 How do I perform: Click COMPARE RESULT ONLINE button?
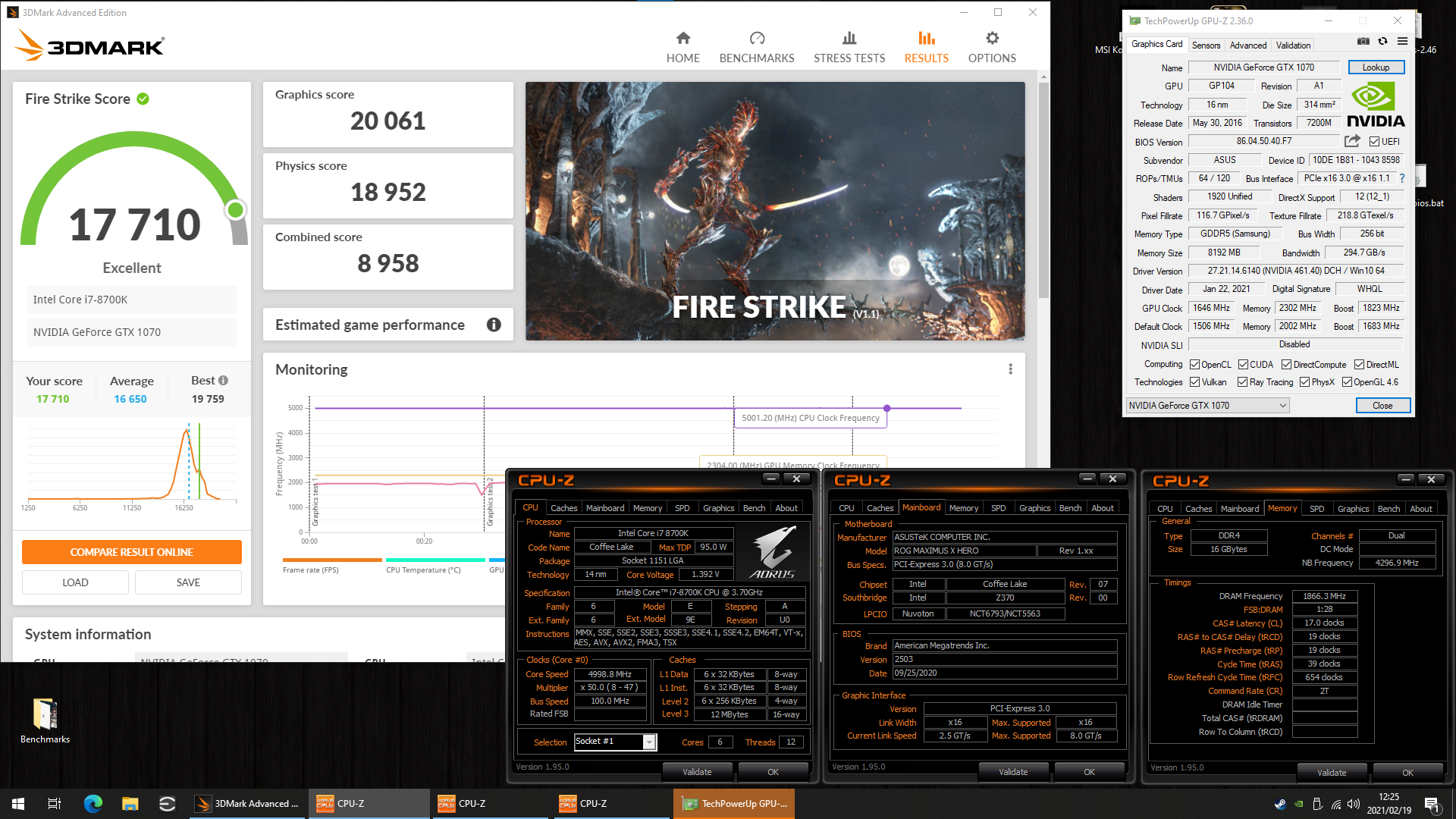132,552
